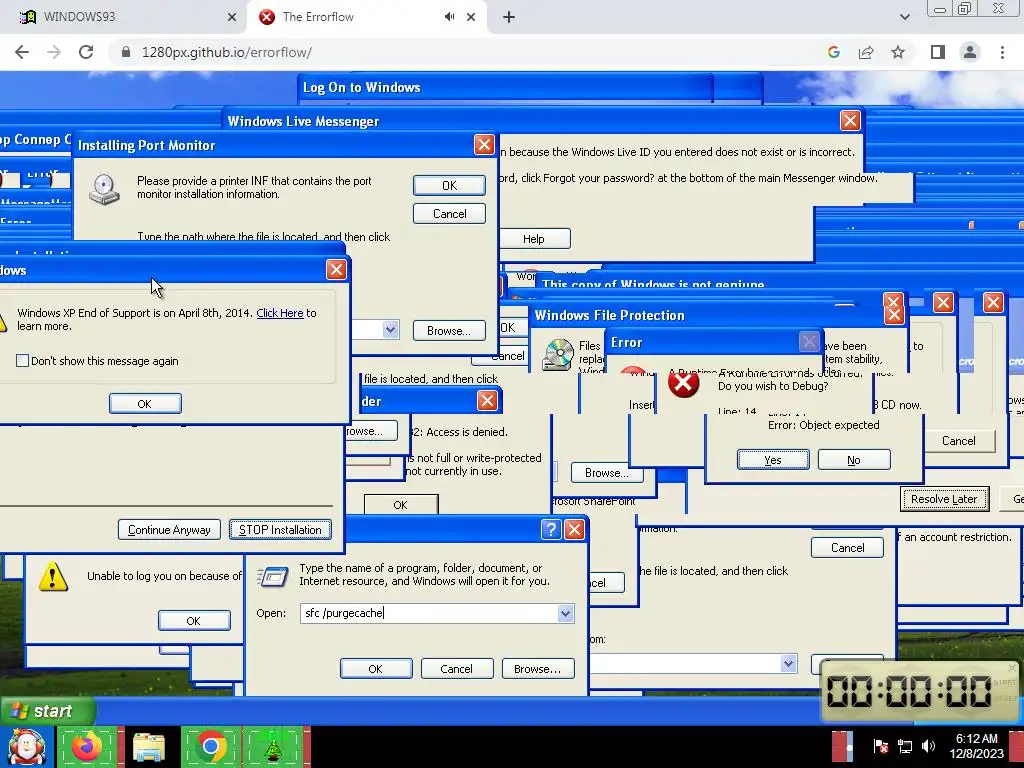The image size is (1024, 768).
Task: Open the Windows XP start menu
Action: (x=47, y=711)
